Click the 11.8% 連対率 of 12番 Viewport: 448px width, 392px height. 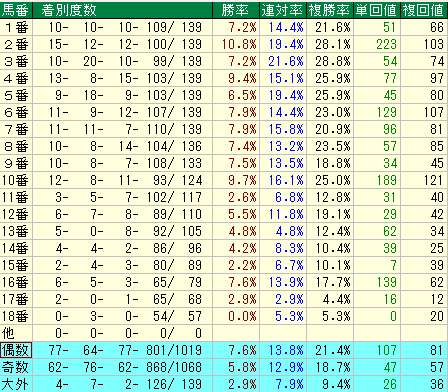[x=286, y=214]
